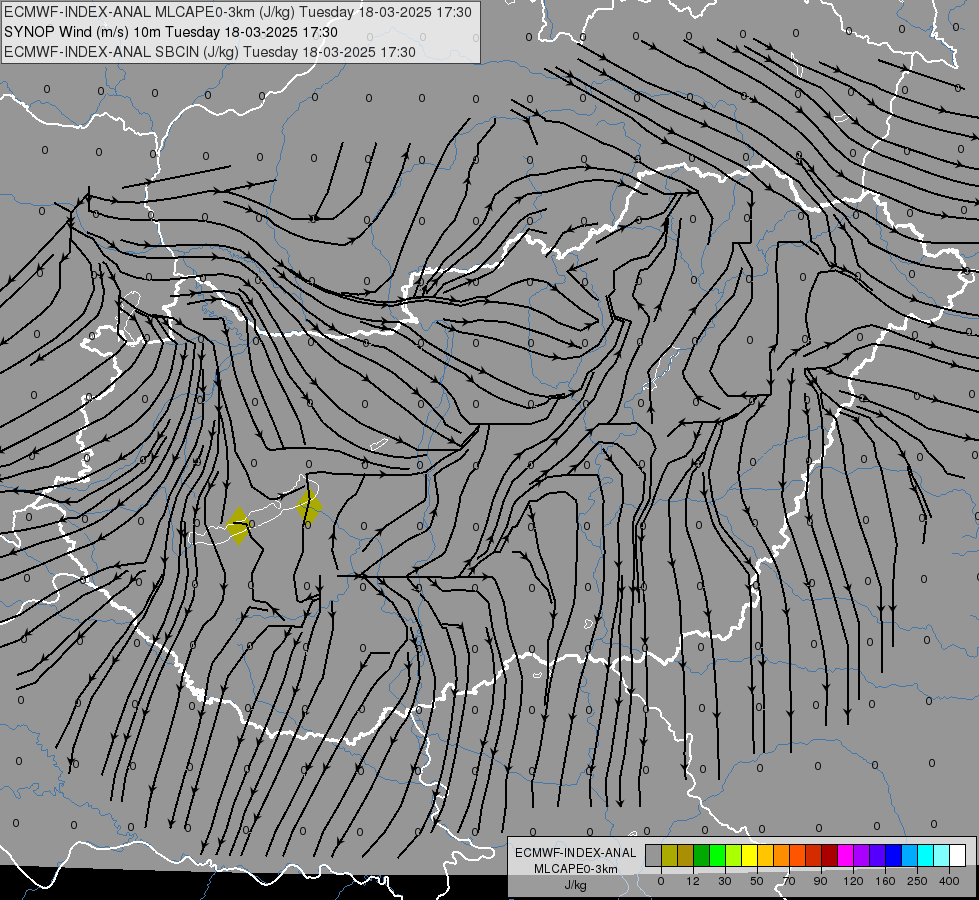Select the legend scale tick label '120'
This screenshot has height=900, width=979.
point(854,881)
